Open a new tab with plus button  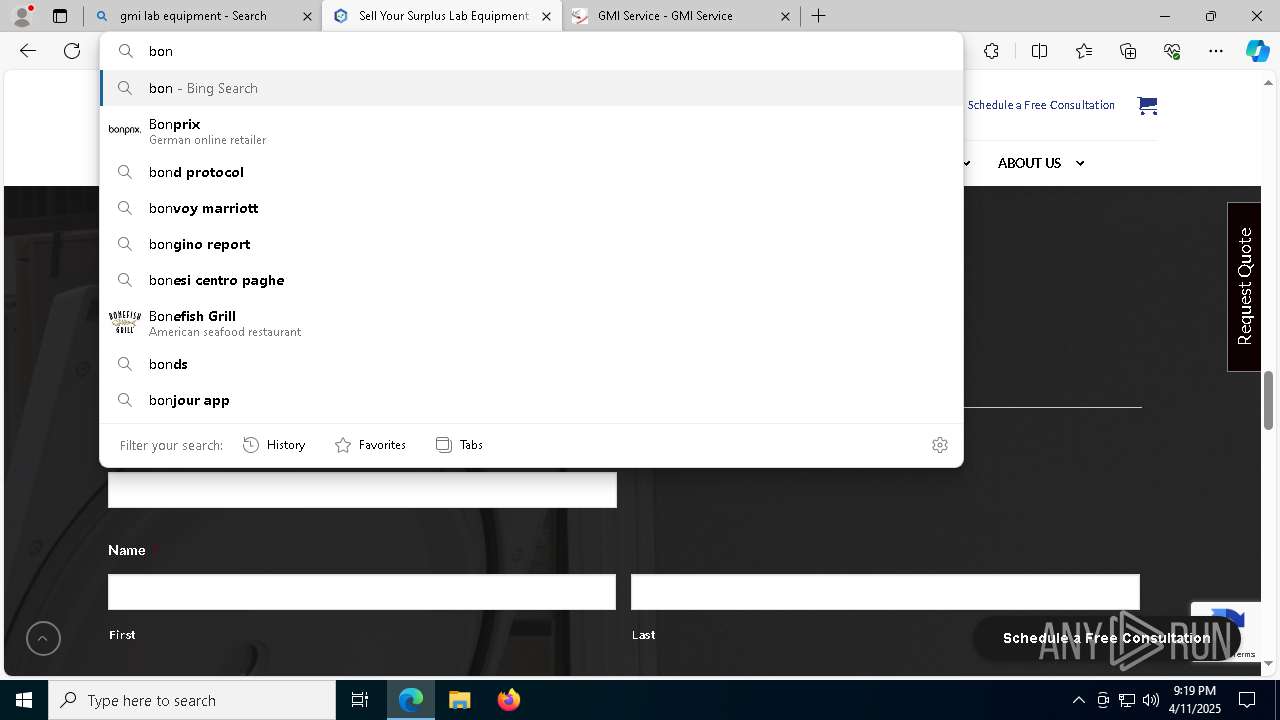coord(818,16)
